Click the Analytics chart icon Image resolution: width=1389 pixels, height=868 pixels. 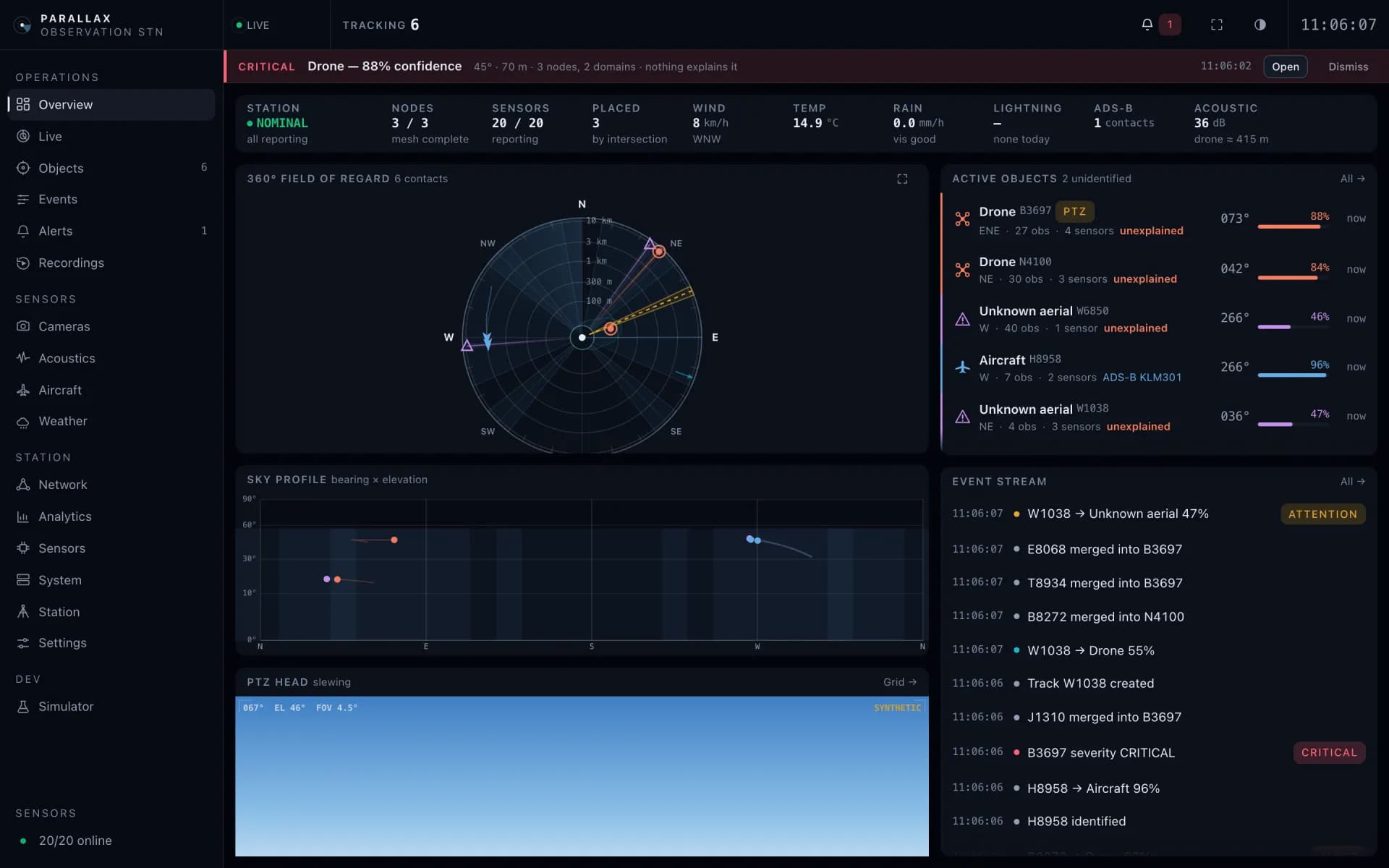pos(23,516)
